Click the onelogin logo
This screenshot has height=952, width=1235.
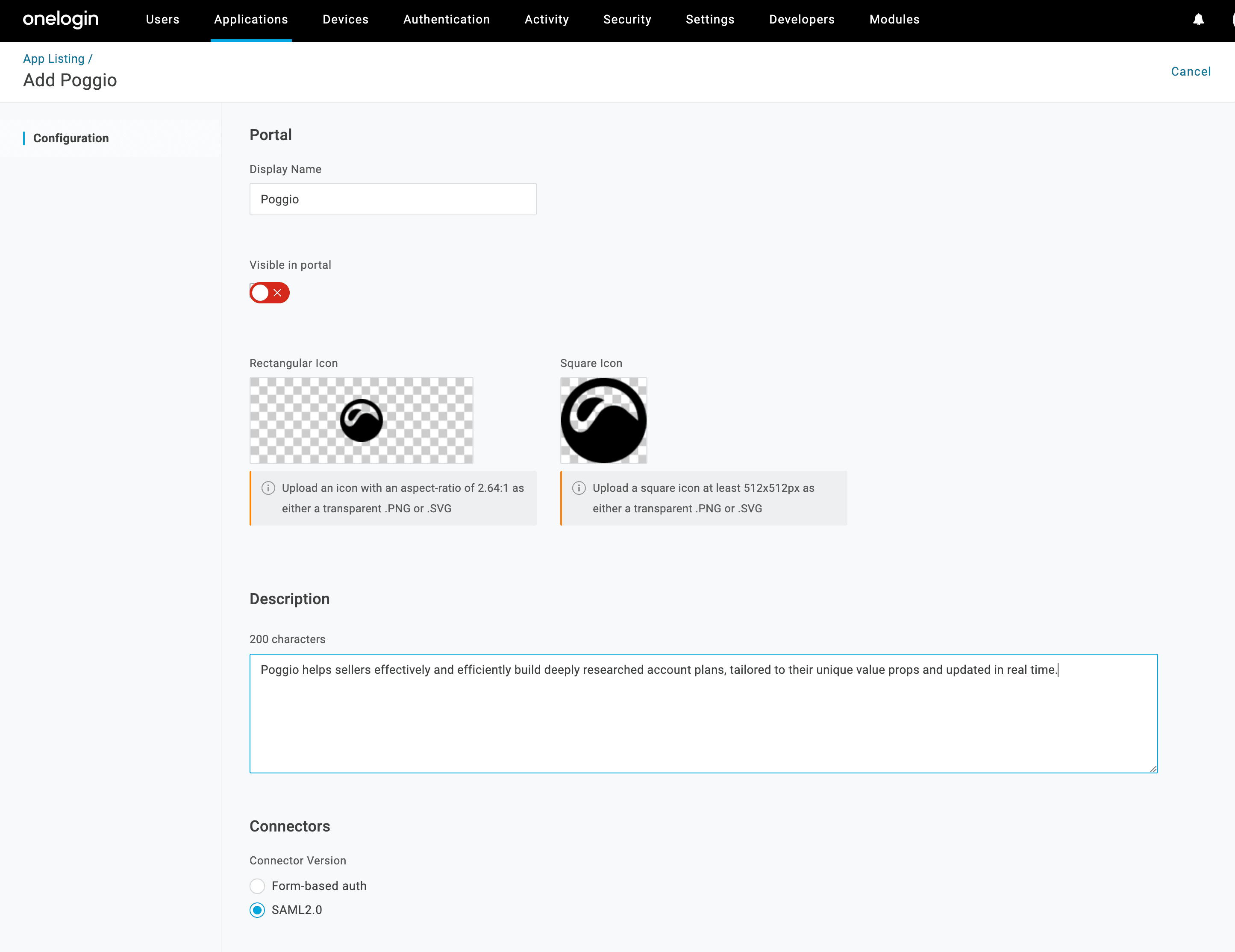[60, 19]
